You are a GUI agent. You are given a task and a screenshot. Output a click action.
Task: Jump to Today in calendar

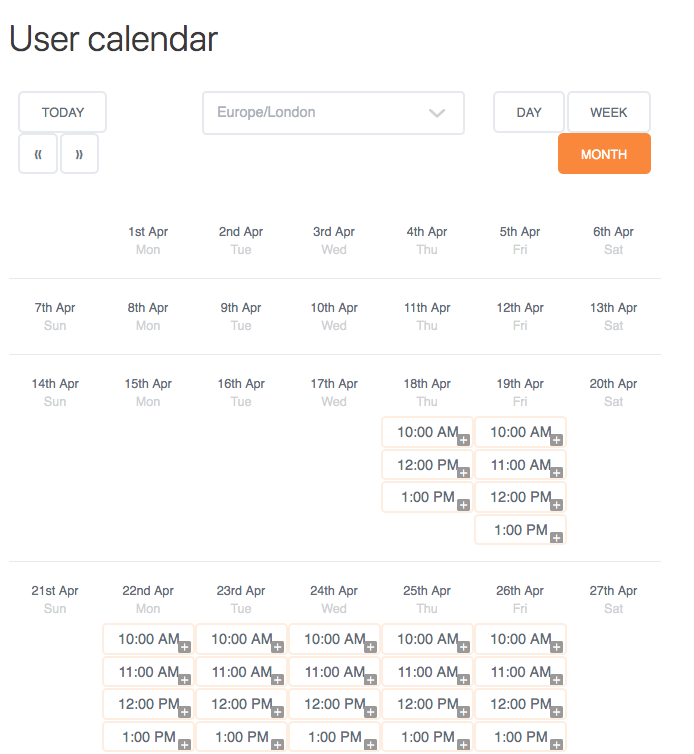pyautogui.click(x=63, y=112)
